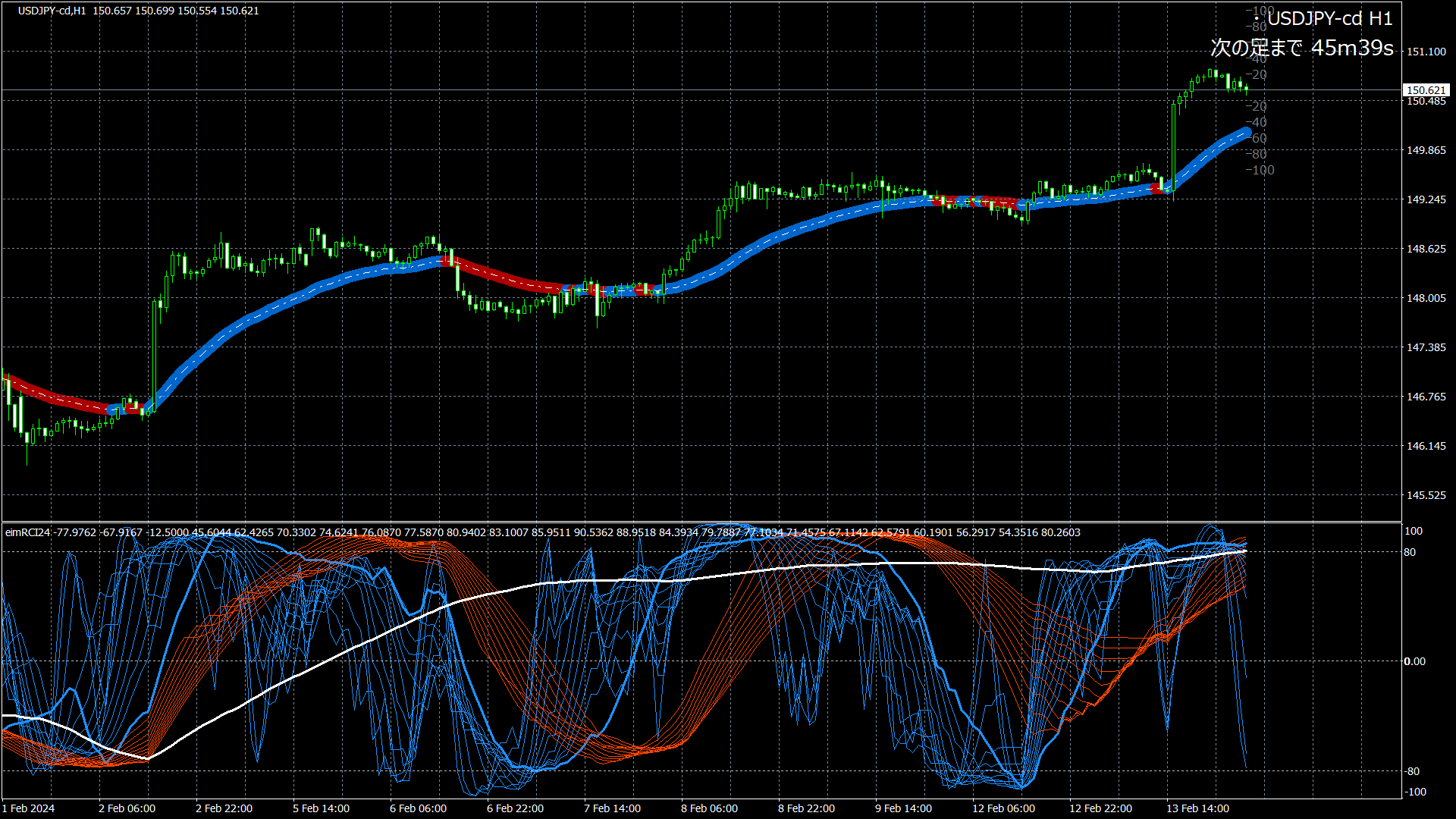Viewport: 1456px width, 819px height.
Task: Click the 146.145 price scale label
Action: tap(1426, 446)
